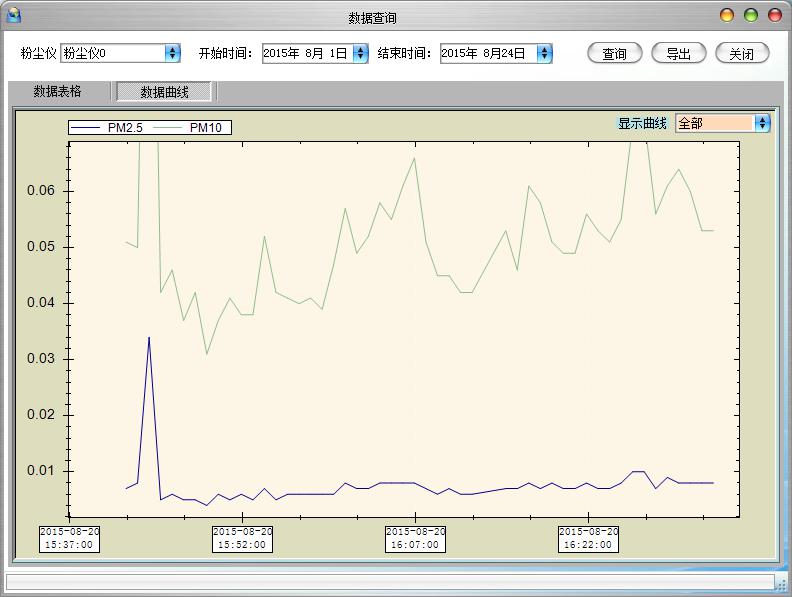Click the green maximize window button

pyautogui.click(x=751, y=16)
